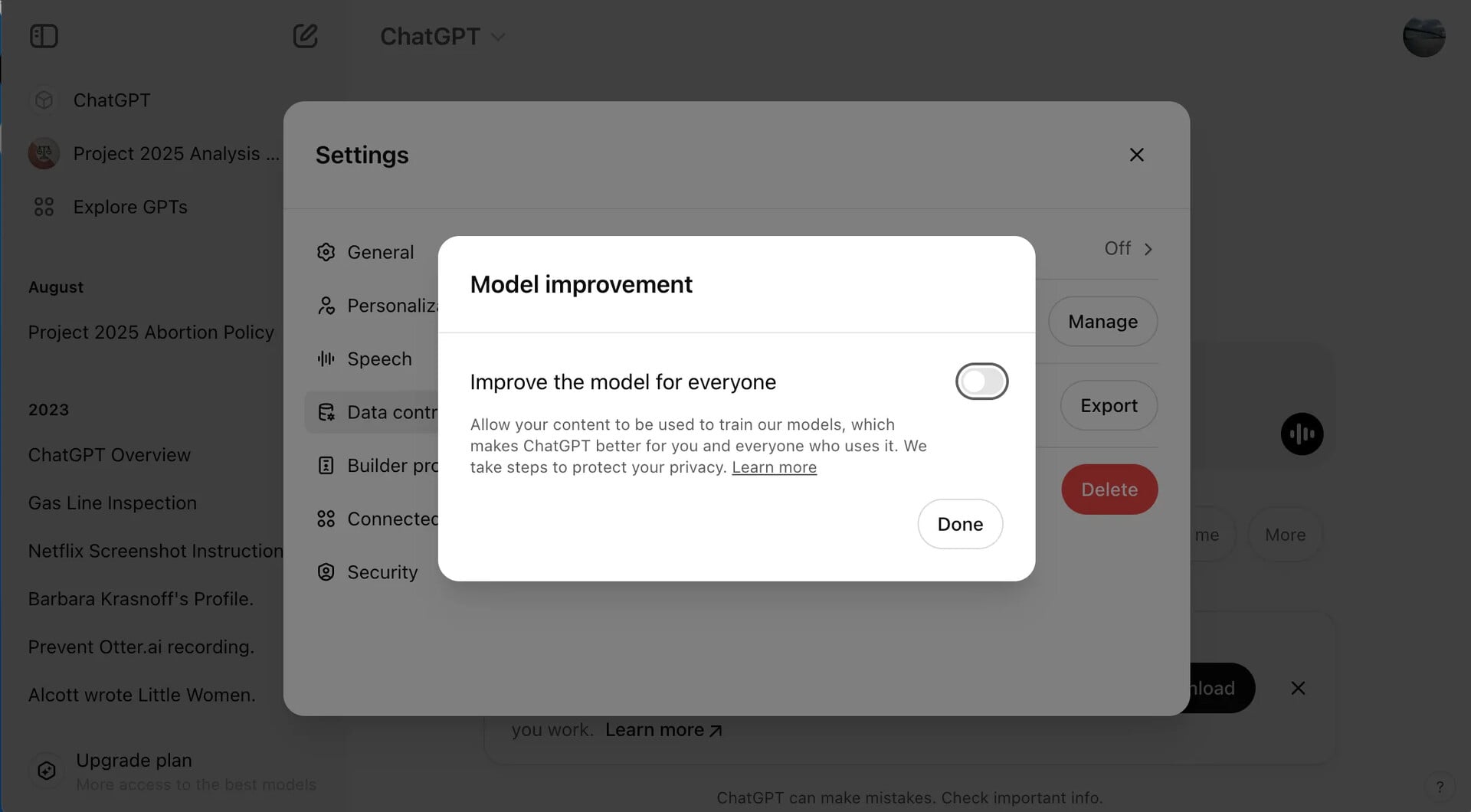The width and height of the screenshot is (1471, 812).
Task: Click the Explore GPTs grid icon
Action: [44, 207]
